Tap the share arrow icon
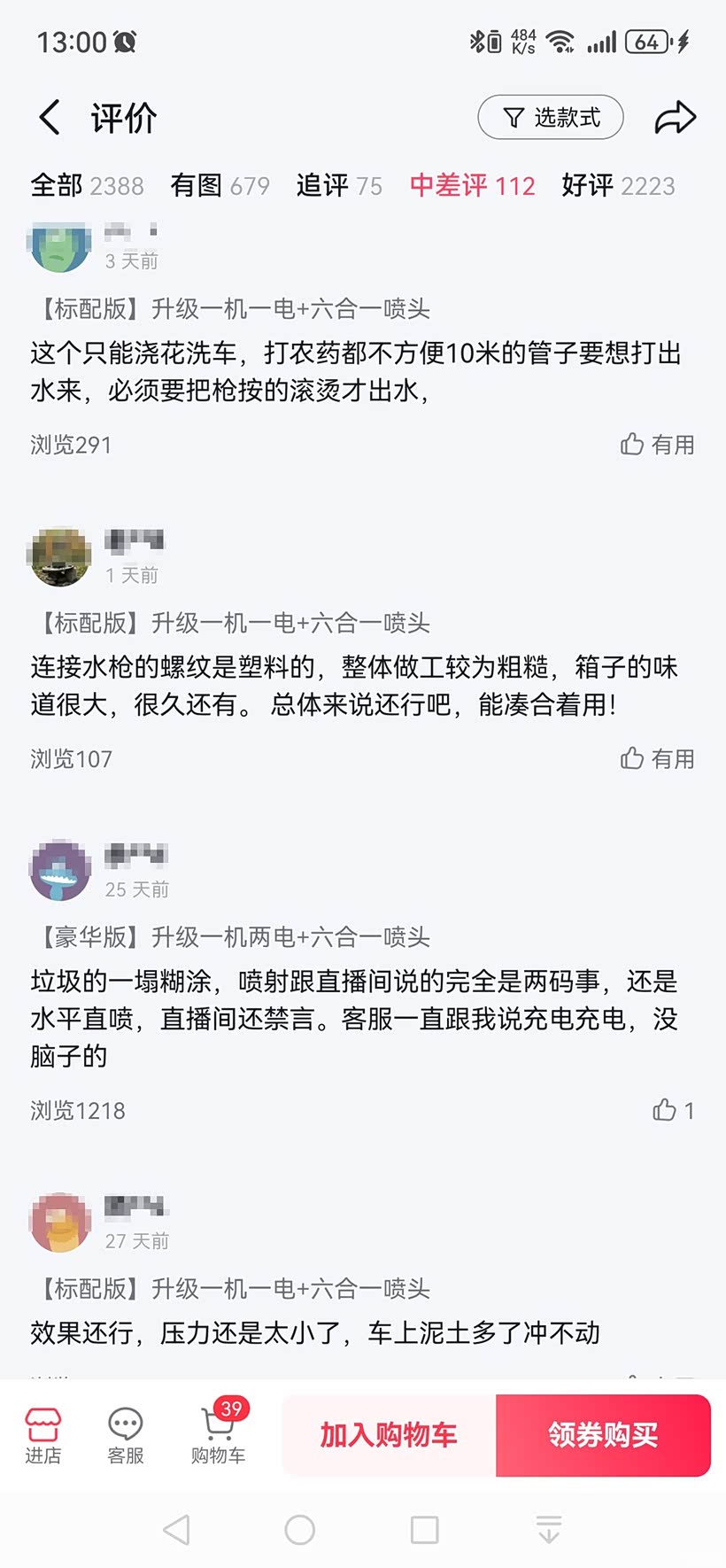Screen dimensions: 726x1568 [x=675, y=118]
